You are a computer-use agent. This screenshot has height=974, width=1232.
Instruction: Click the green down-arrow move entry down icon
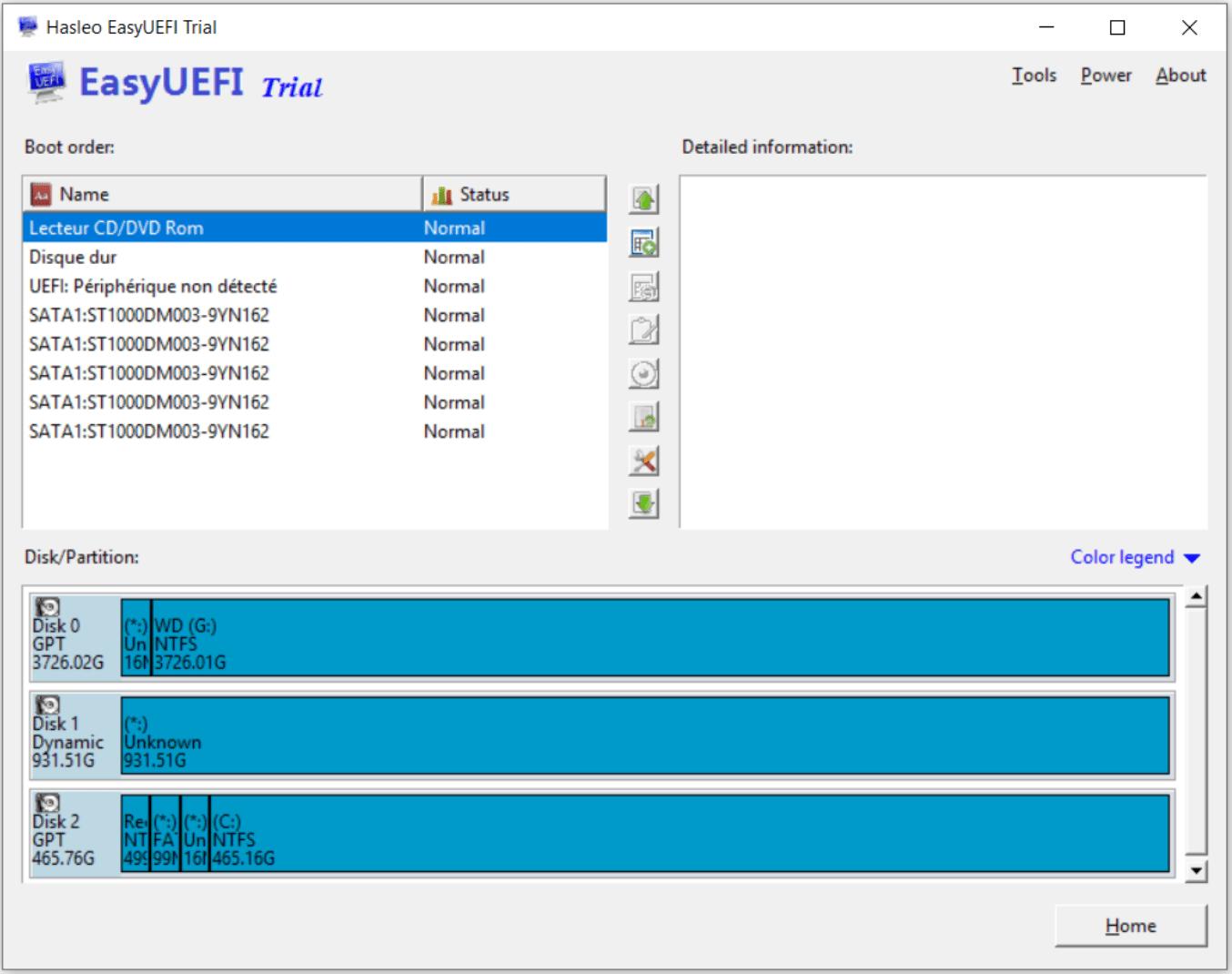point(644,503)
